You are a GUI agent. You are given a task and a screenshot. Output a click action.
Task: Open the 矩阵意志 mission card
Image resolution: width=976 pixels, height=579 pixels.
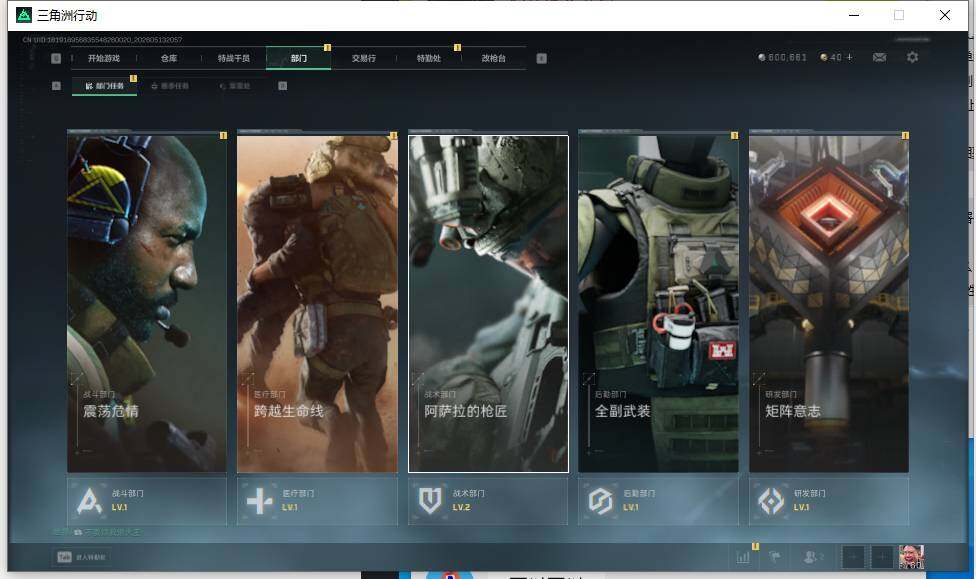829,304
